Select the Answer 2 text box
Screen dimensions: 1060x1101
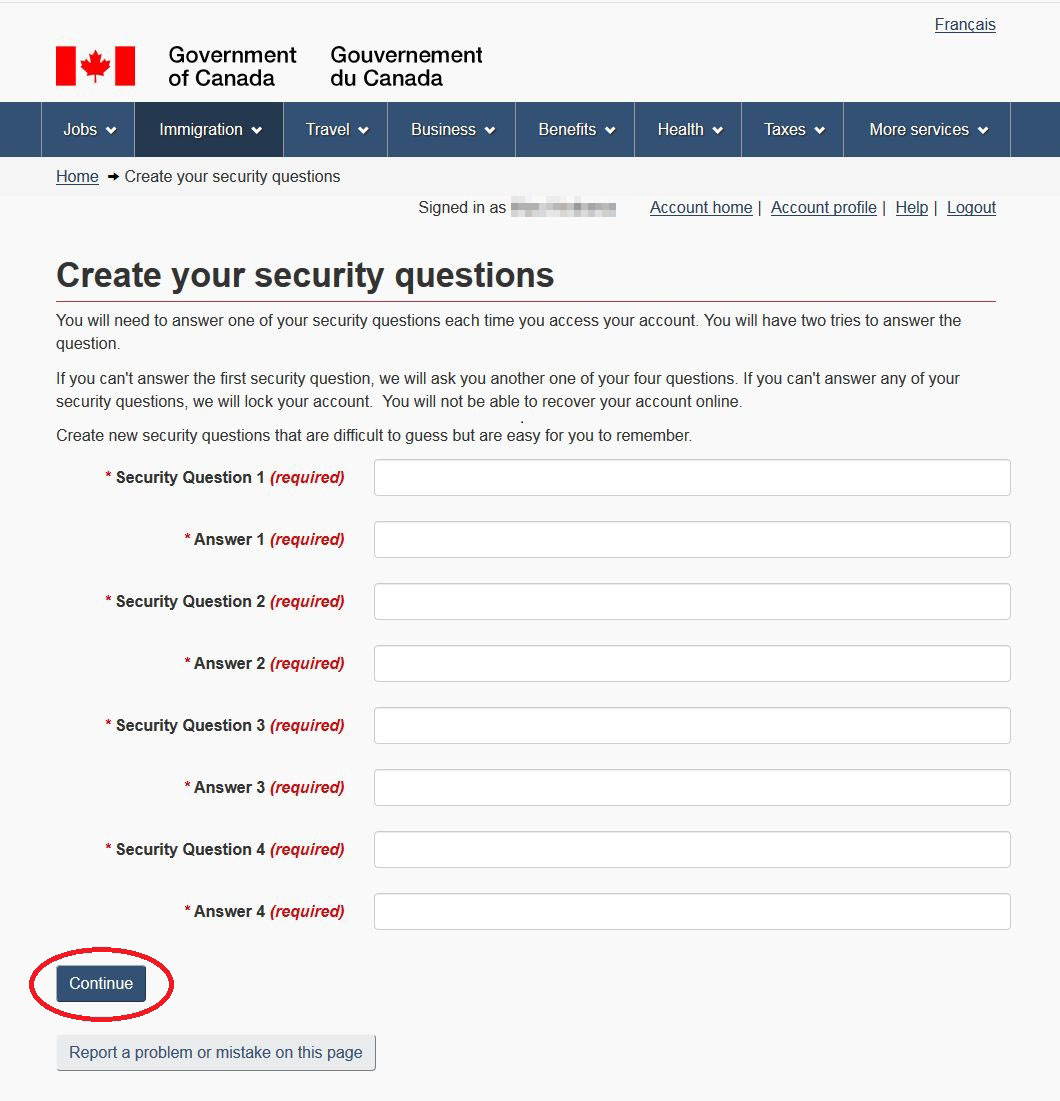tap(692, 664)
